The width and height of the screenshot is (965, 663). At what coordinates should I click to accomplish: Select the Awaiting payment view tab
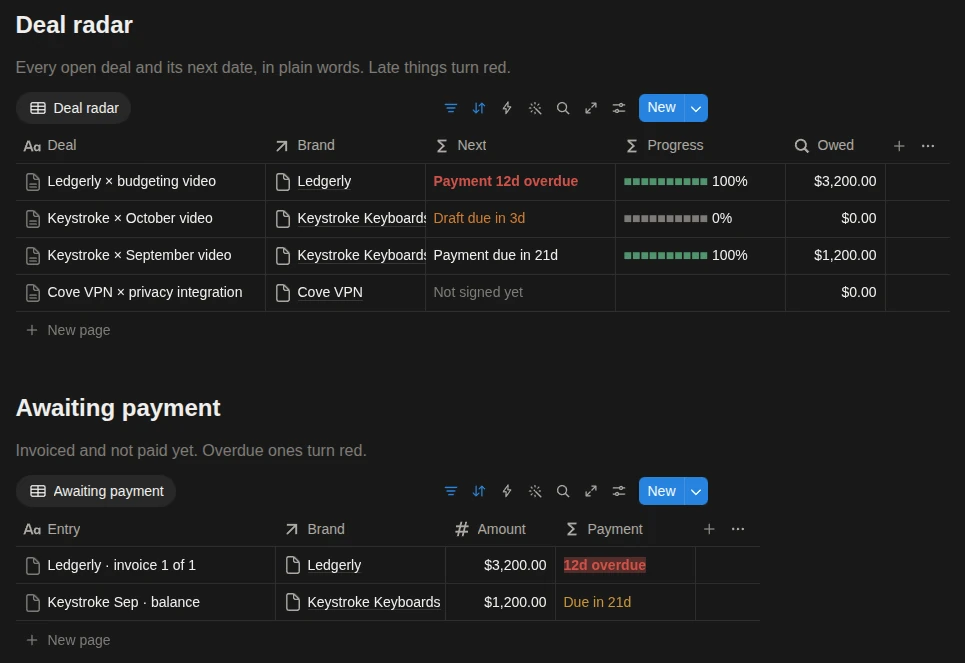coord(96,491)
